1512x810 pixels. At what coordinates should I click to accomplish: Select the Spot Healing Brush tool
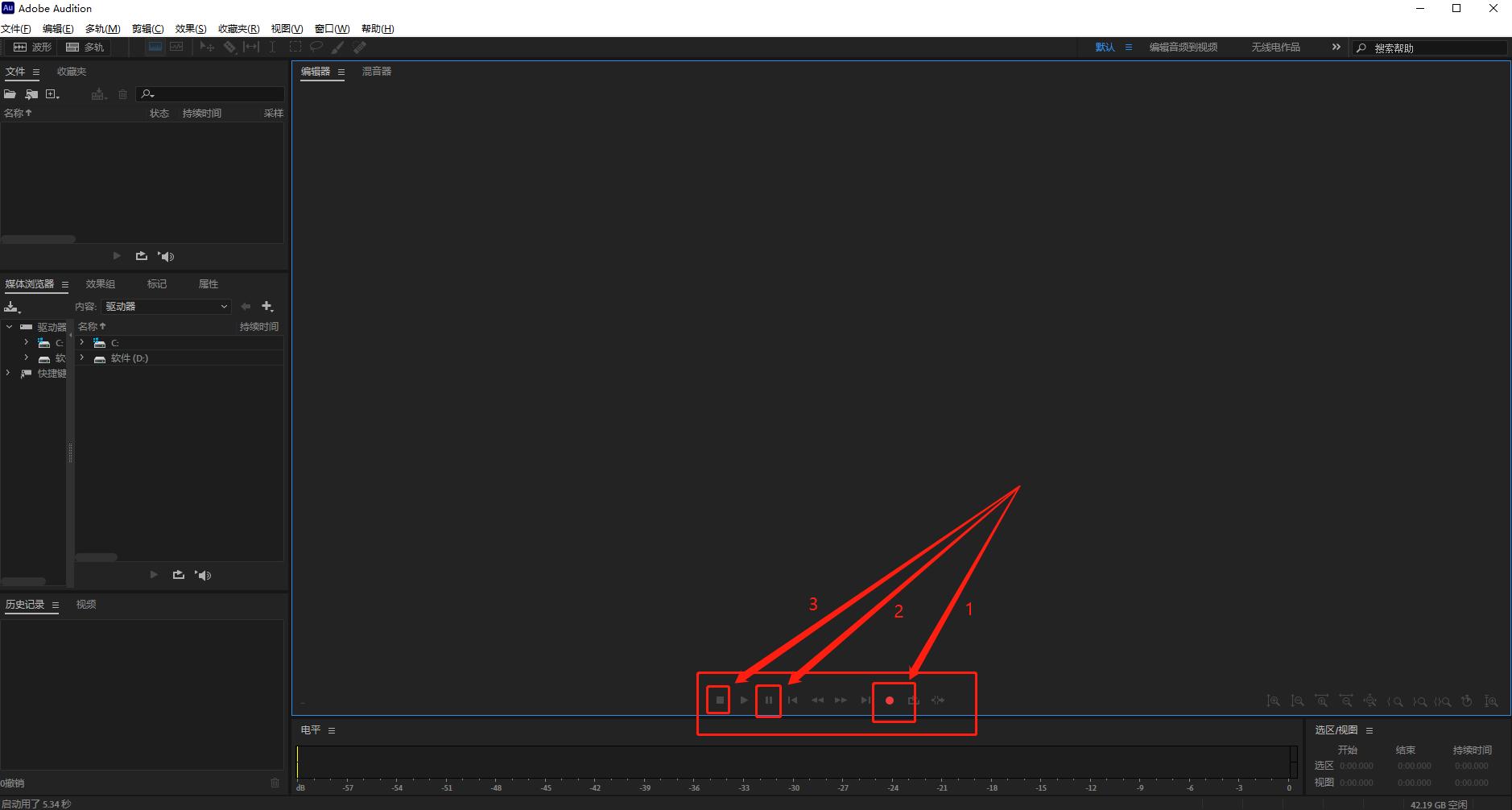[360, 48]
